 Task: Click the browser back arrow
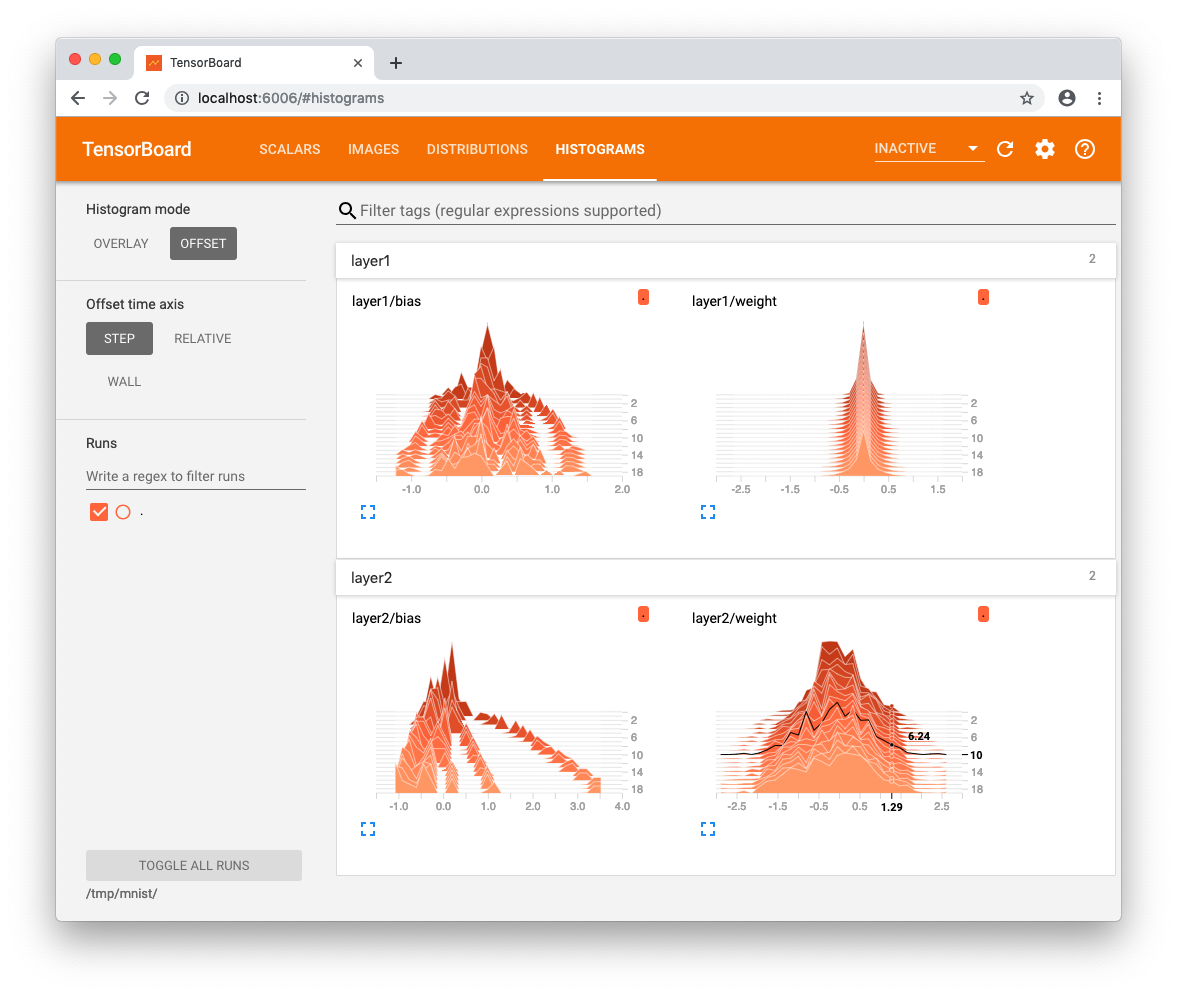click(78, 98)
